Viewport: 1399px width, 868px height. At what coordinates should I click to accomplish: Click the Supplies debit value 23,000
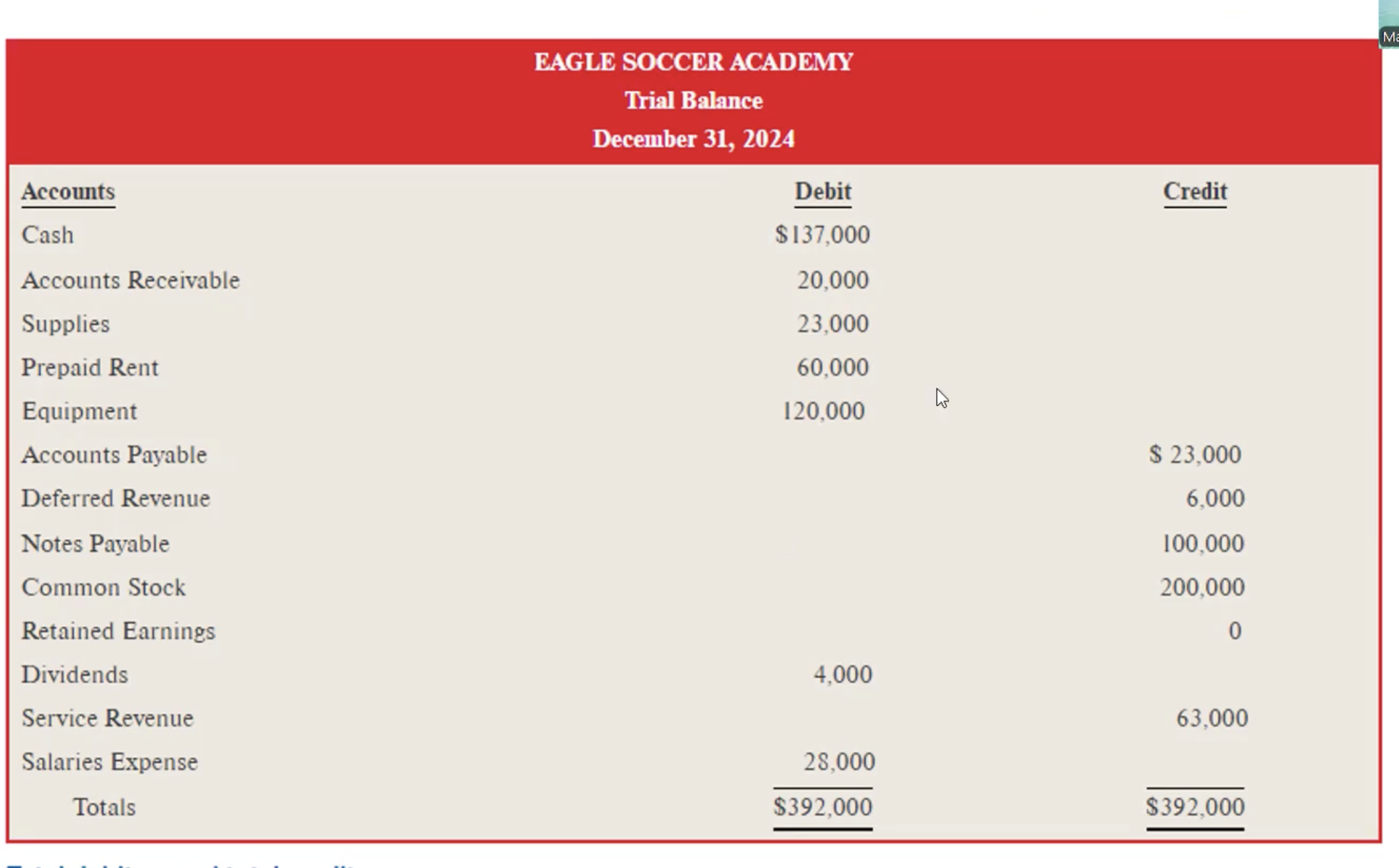click(833, 324)
